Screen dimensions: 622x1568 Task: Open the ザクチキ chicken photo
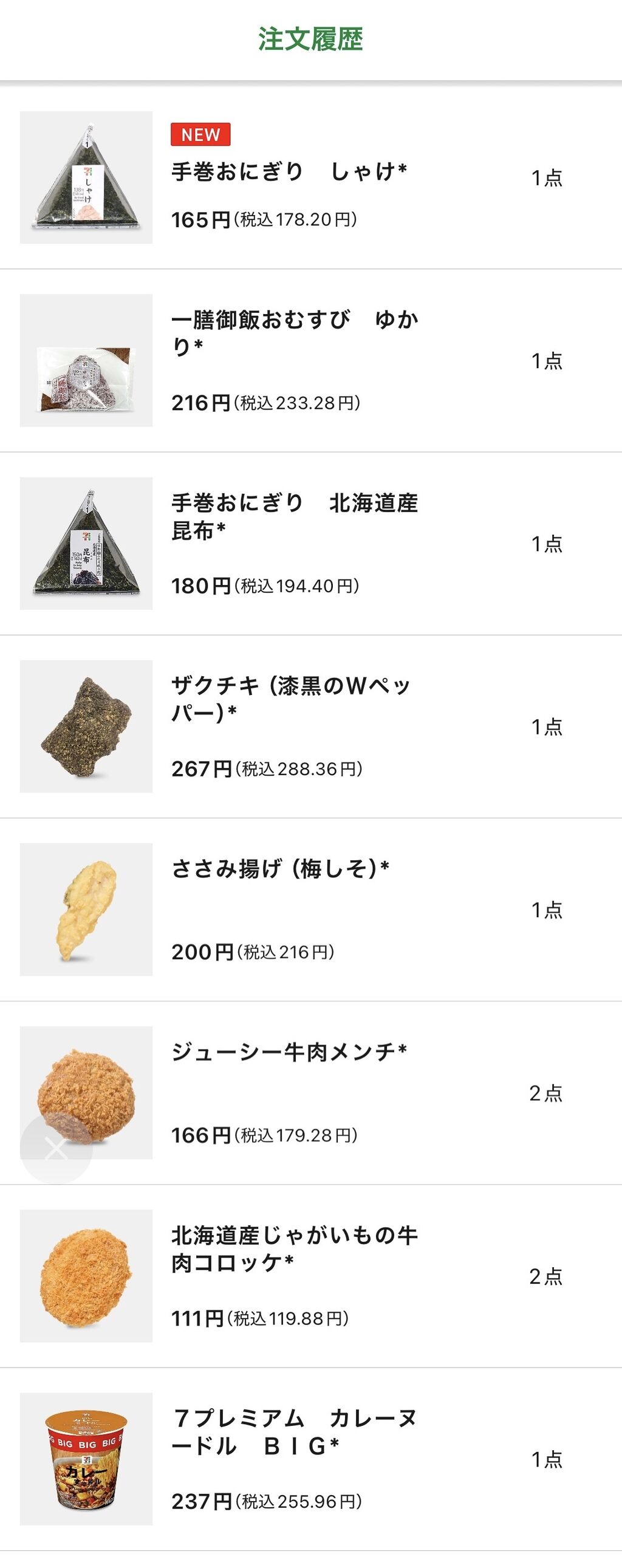(86, 726)
